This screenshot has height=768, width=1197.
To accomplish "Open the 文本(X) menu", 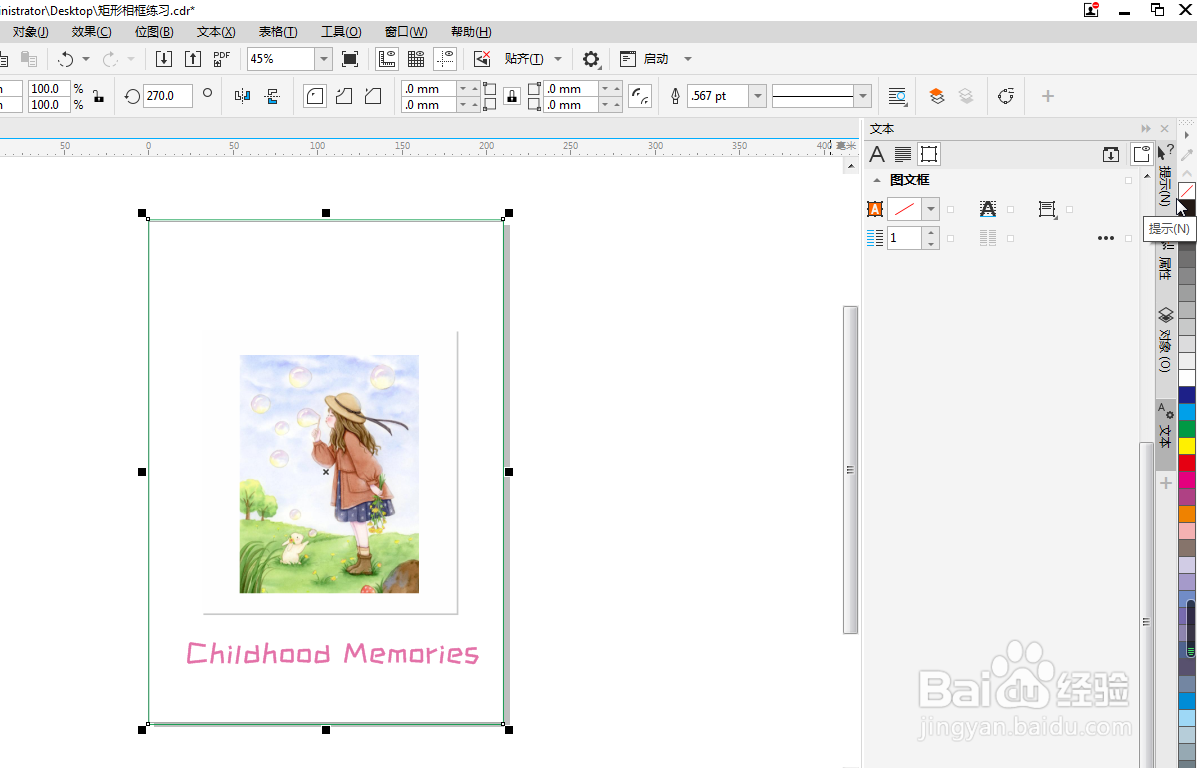I will tap(216, 32).
